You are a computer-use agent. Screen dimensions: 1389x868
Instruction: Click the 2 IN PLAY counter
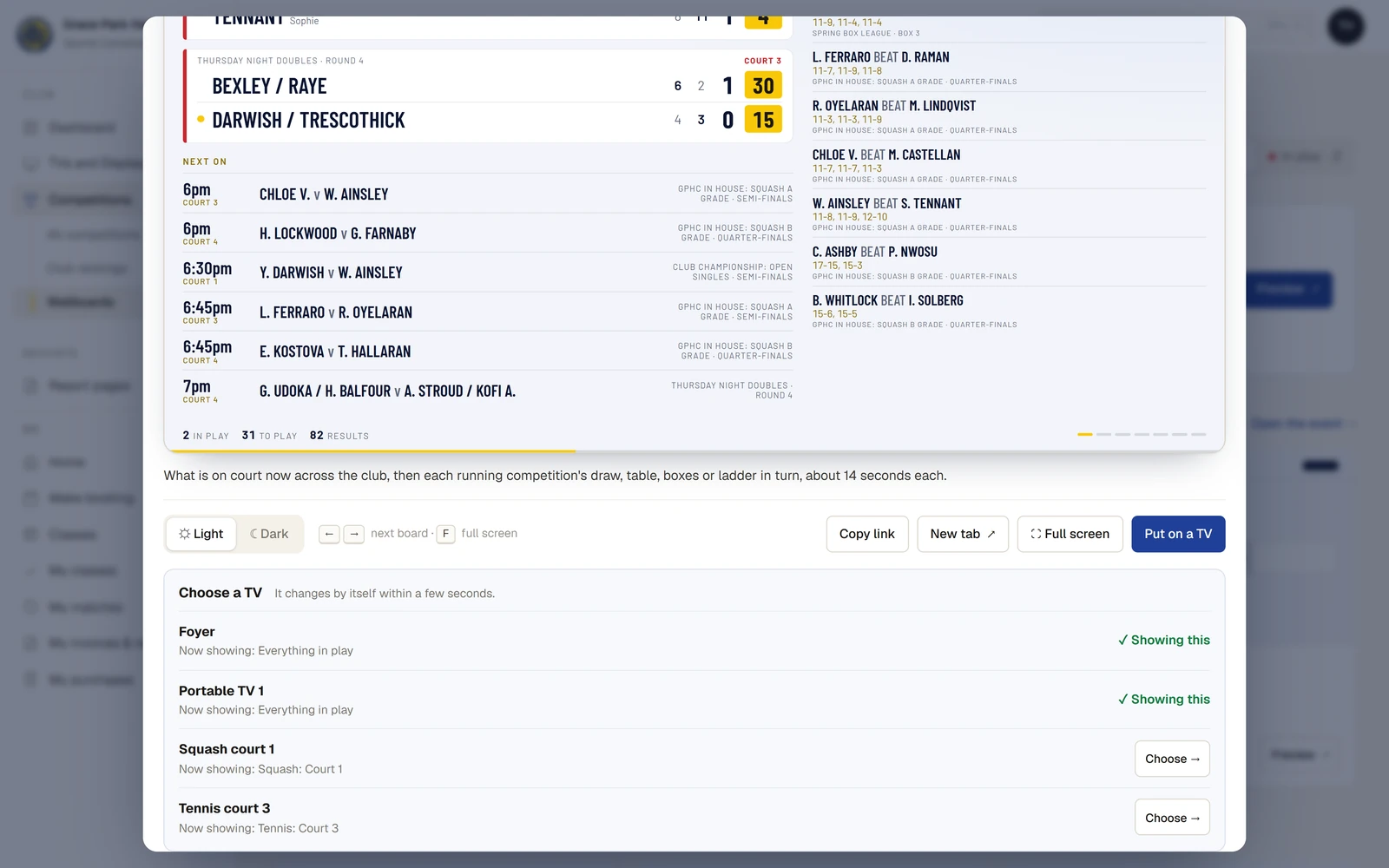(x=206, y=436)
